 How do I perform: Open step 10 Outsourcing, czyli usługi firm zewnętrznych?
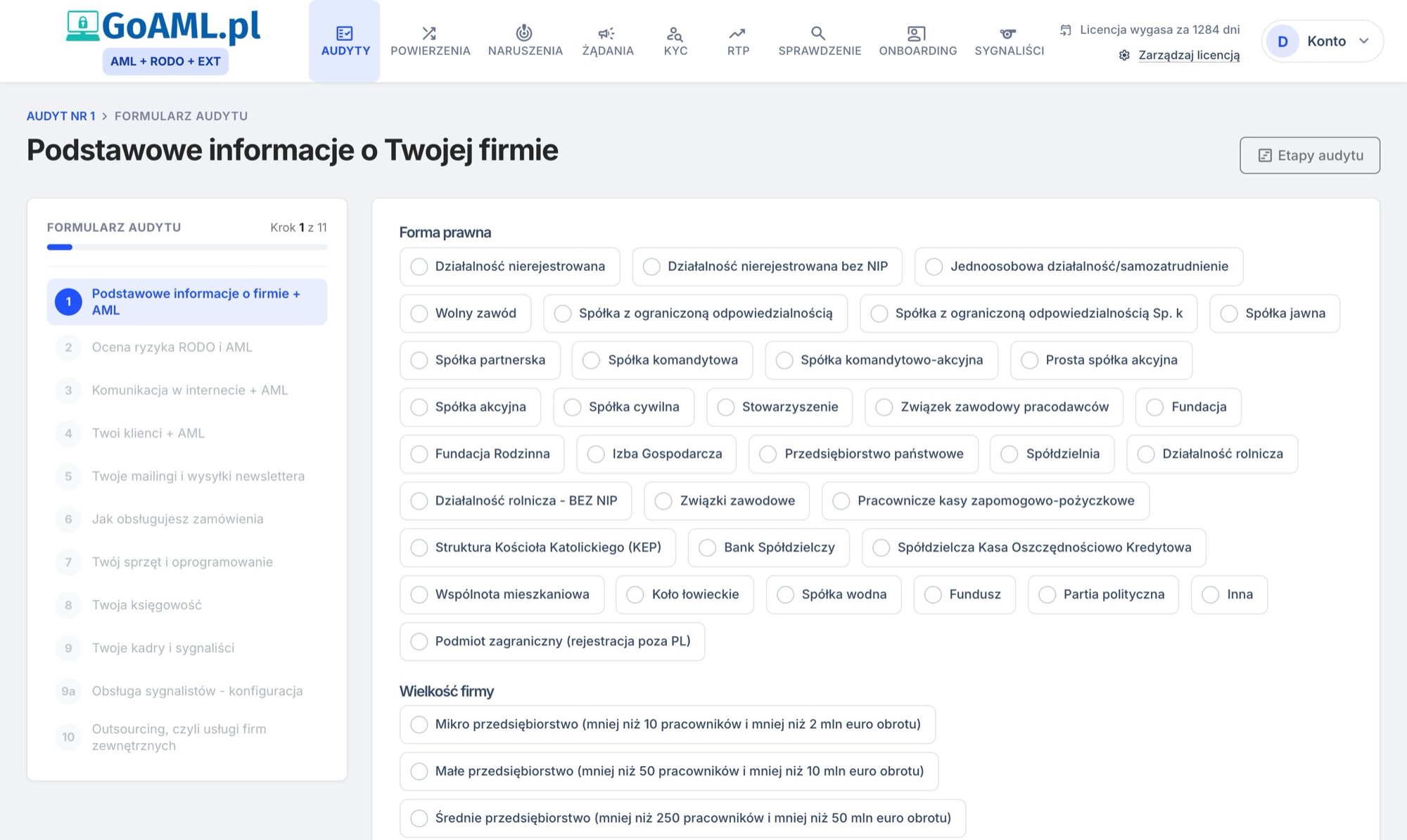pos(187,737)
